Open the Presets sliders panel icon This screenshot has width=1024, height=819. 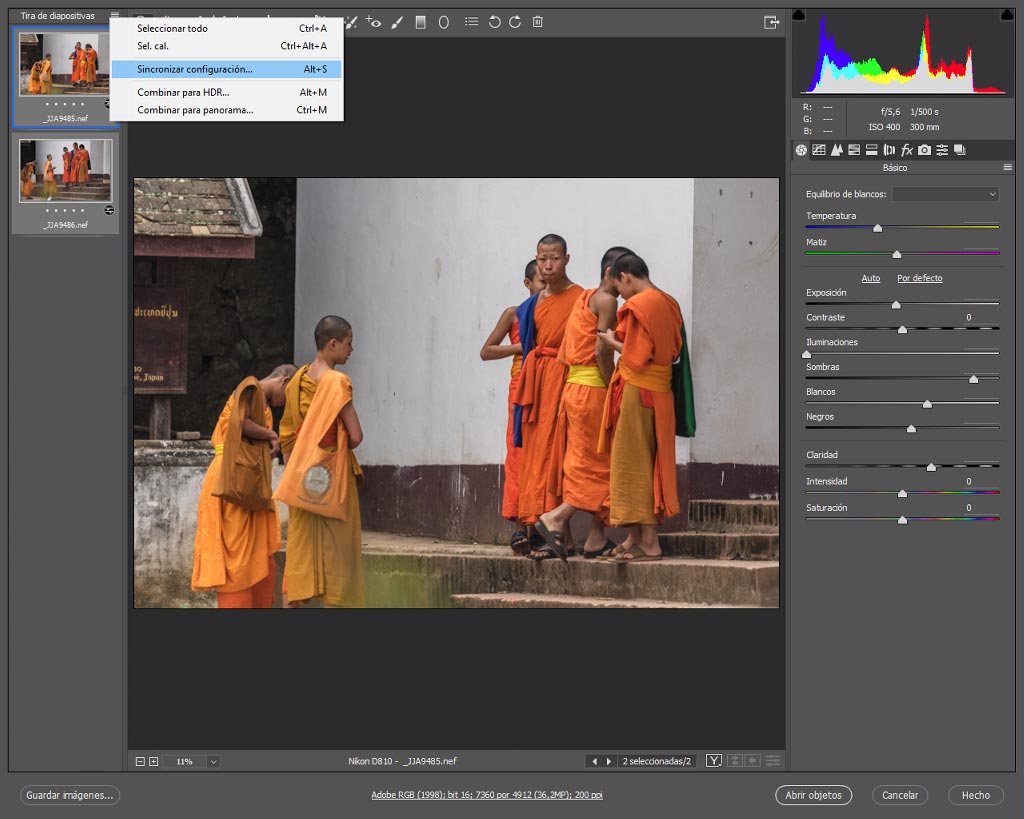click(942, 150)
